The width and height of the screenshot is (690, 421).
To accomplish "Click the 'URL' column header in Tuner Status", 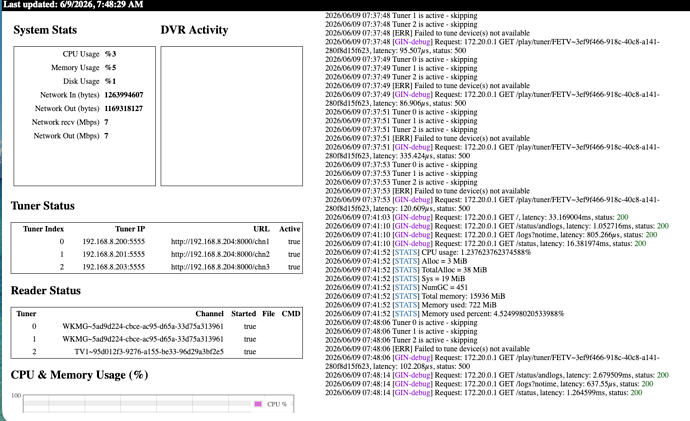I will (261, 229).
